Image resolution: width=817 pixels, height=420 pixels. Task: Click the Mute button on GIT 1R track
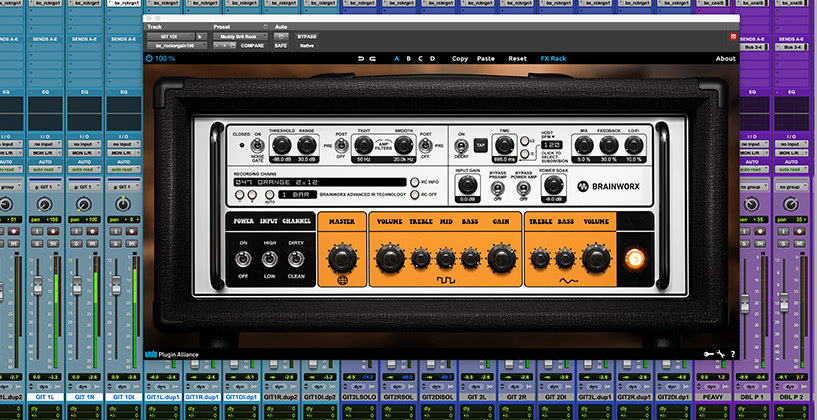92,243
